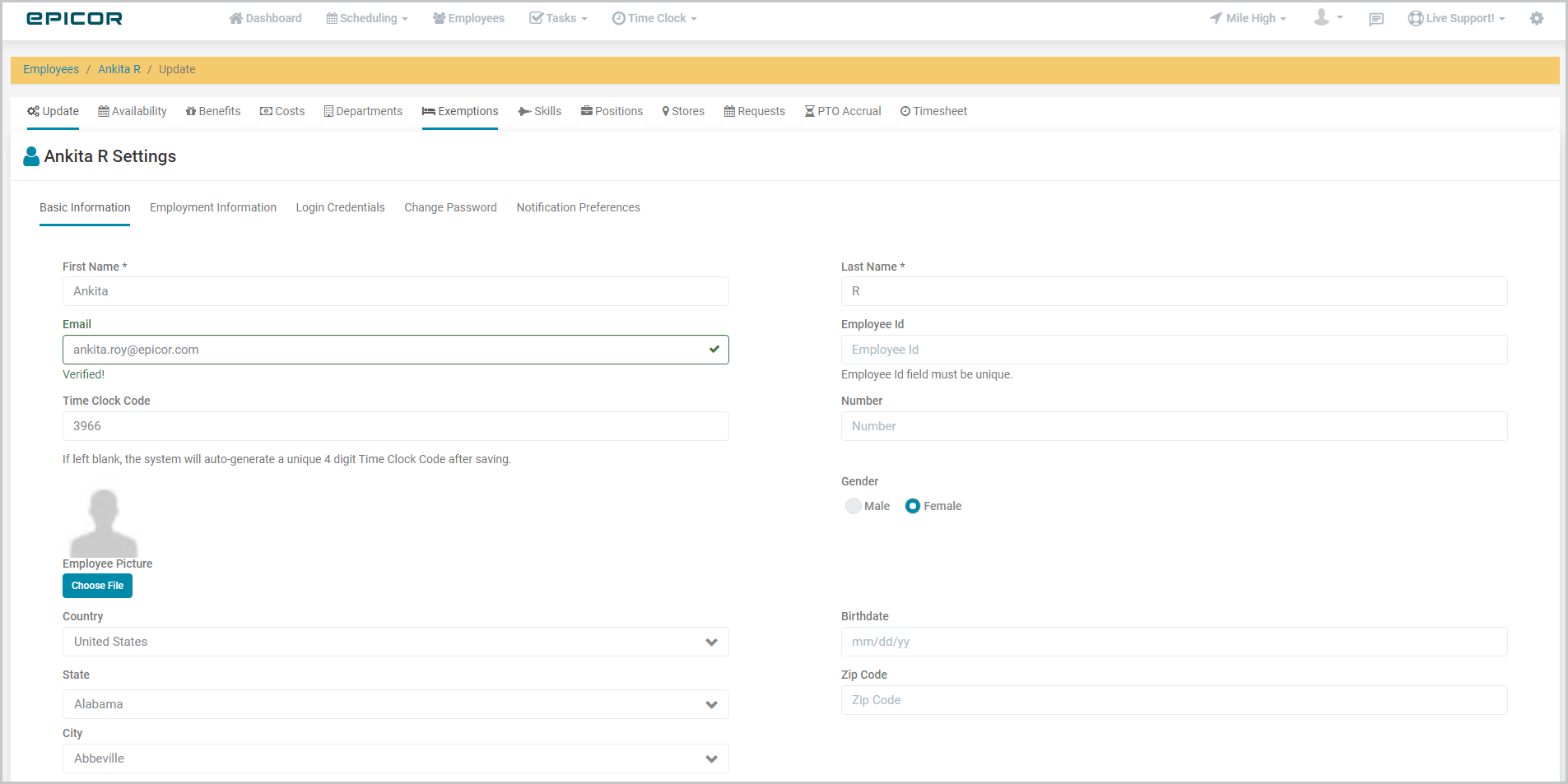Click the Departments building icon
This screenshot has height=784, width=1568.
(328, 111)
